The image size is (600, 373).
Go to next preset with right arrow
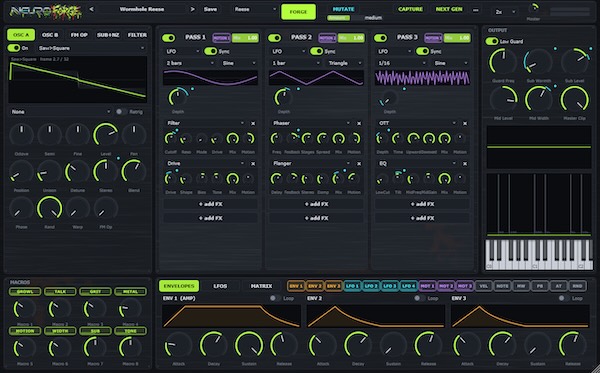(192, 9)
